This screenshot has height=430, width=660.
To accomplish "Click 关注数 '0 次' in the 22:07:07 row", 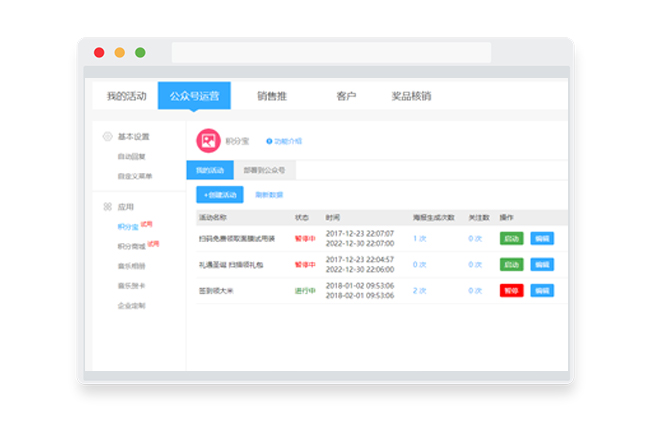I will coord(475,239).
